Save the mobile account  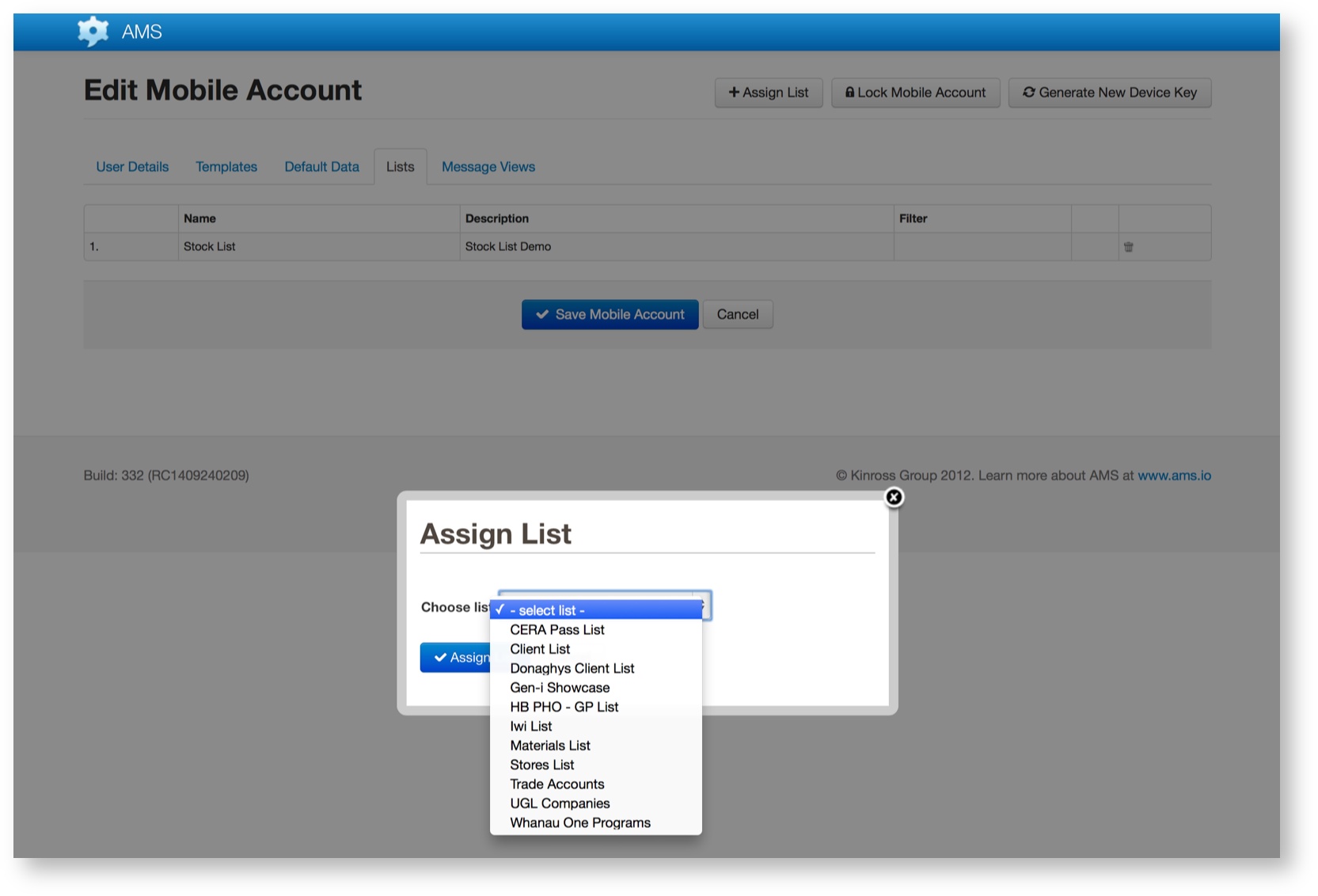(x=610, y=314)
